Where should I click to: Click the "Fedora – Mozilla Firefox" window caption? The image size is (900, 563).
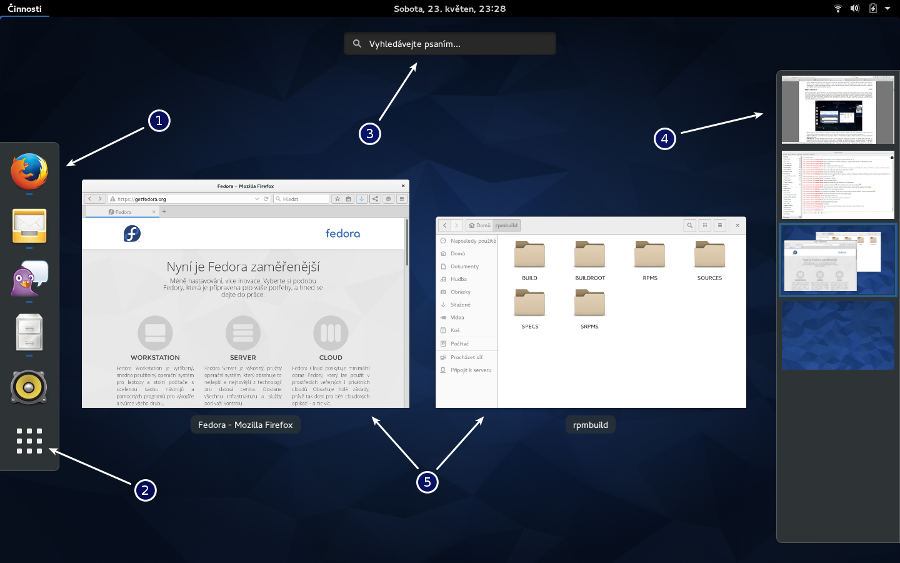245,425
